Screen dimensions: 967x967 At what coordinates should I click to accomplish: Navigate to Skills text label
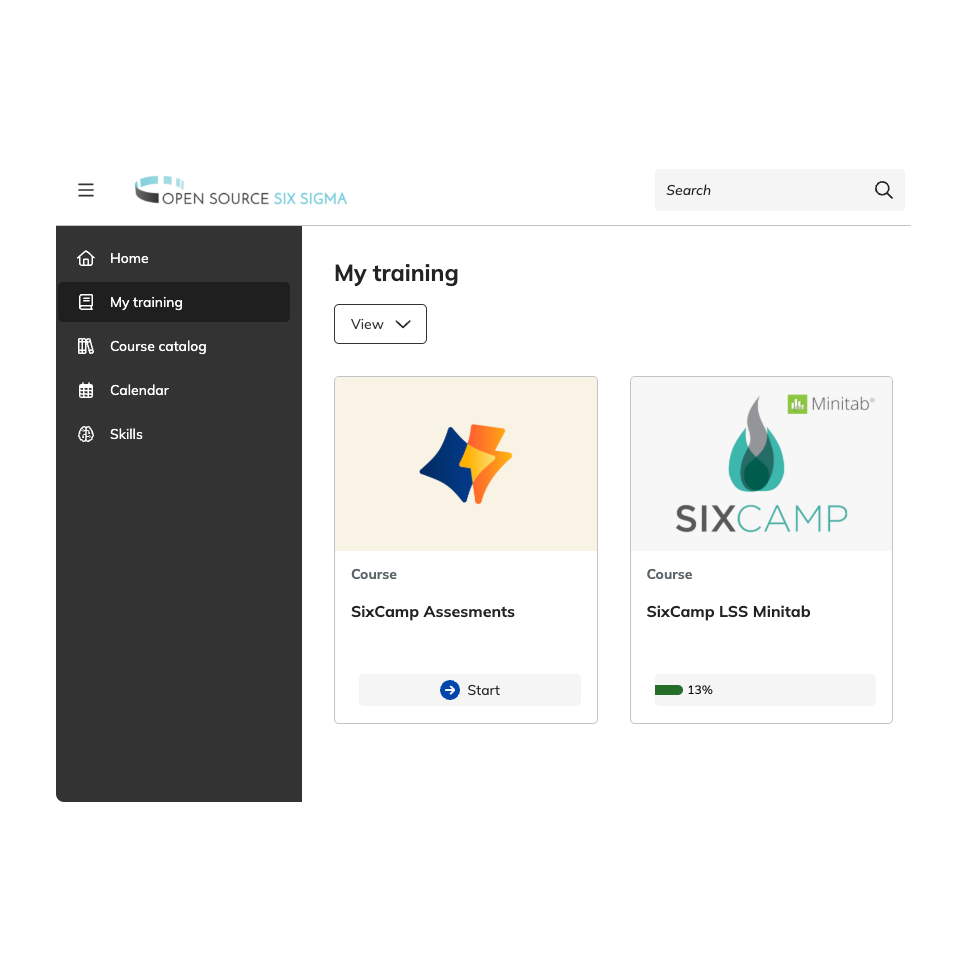(x=126, y=434)
